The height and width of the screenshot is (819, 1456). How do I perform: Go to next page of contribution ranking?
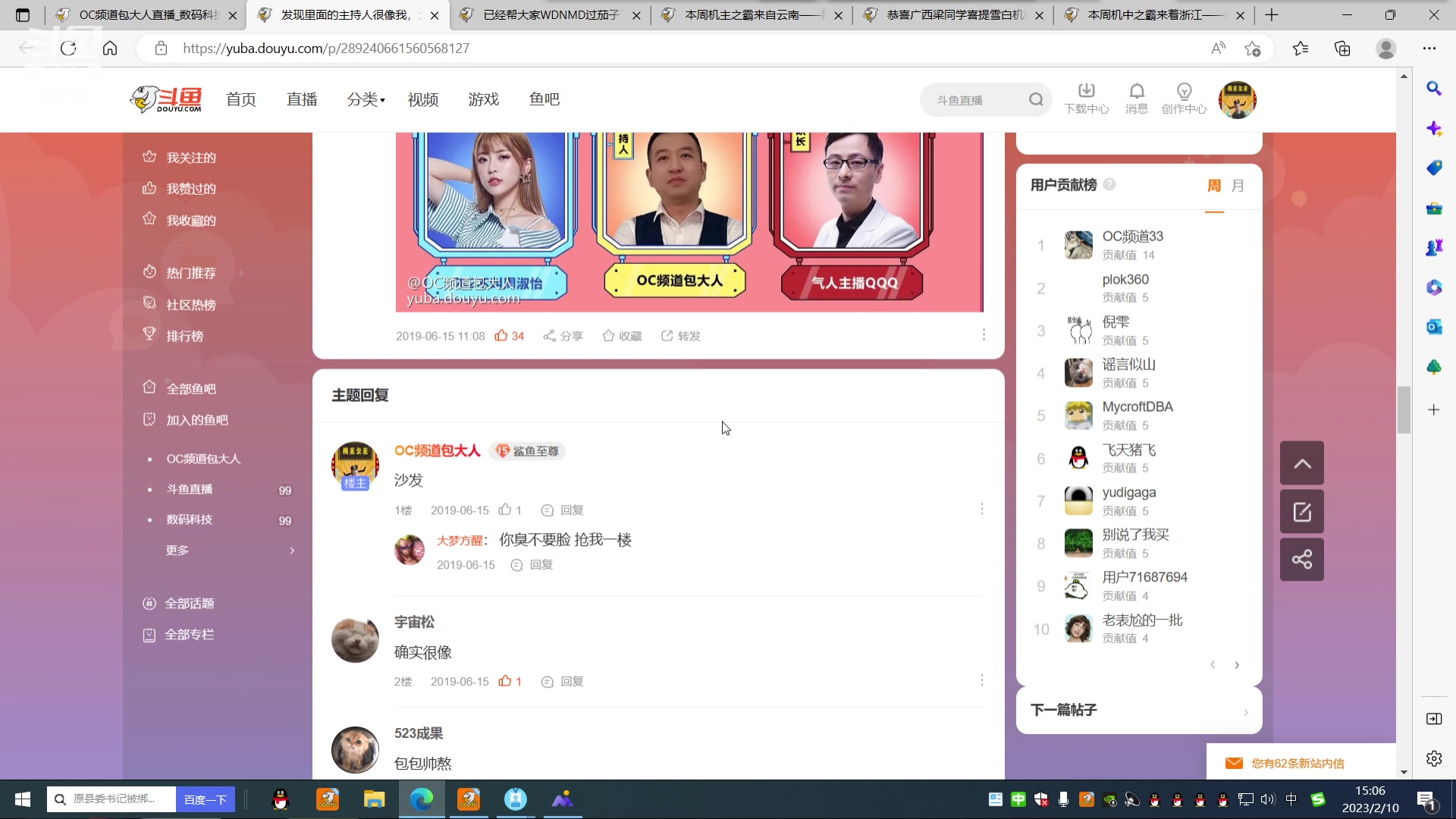click(x=1237, y=665)
